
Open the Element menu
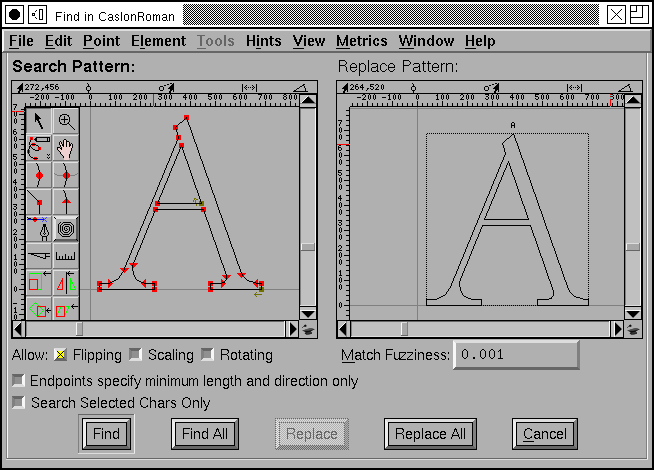158,41
